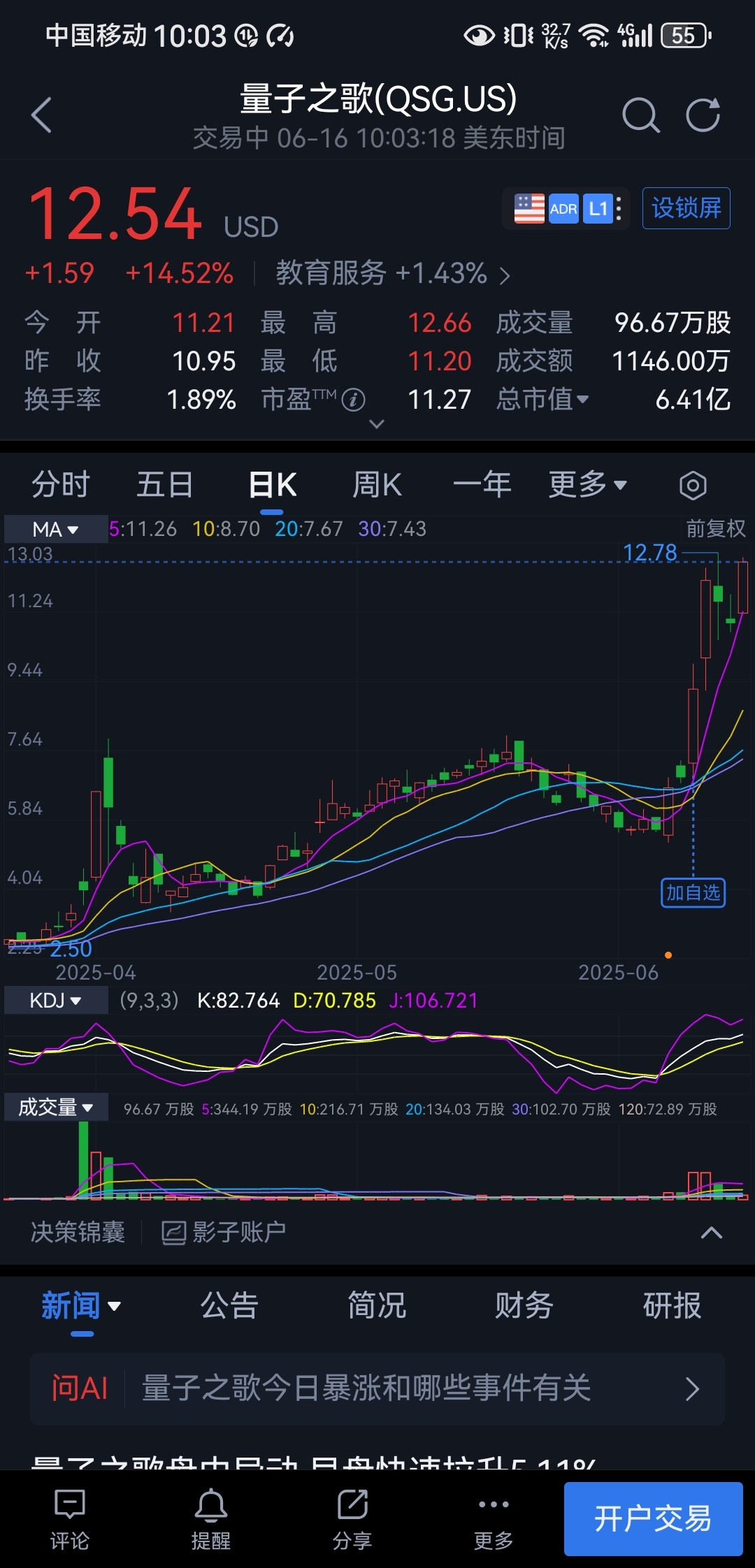Tap the orange event dot on chart
The image size is (755, 1568).
pos(668,955)
